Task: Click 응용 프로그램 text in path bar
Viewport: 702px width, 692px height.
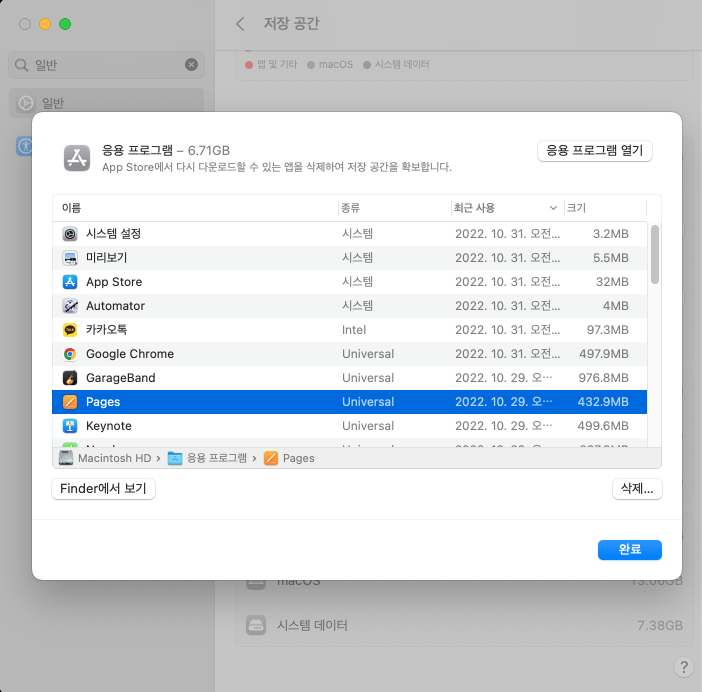Action: point(217,458)
